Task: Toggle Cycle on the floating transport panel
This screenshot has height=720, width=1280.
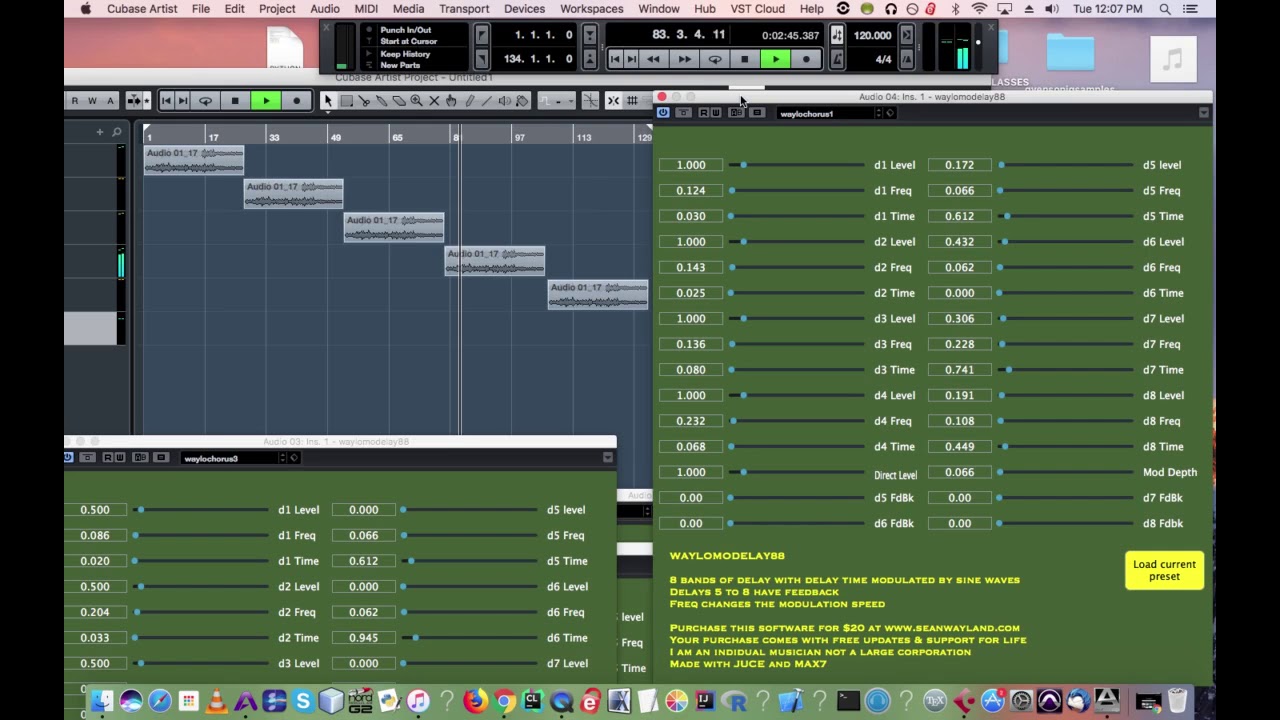Action: 714,60
